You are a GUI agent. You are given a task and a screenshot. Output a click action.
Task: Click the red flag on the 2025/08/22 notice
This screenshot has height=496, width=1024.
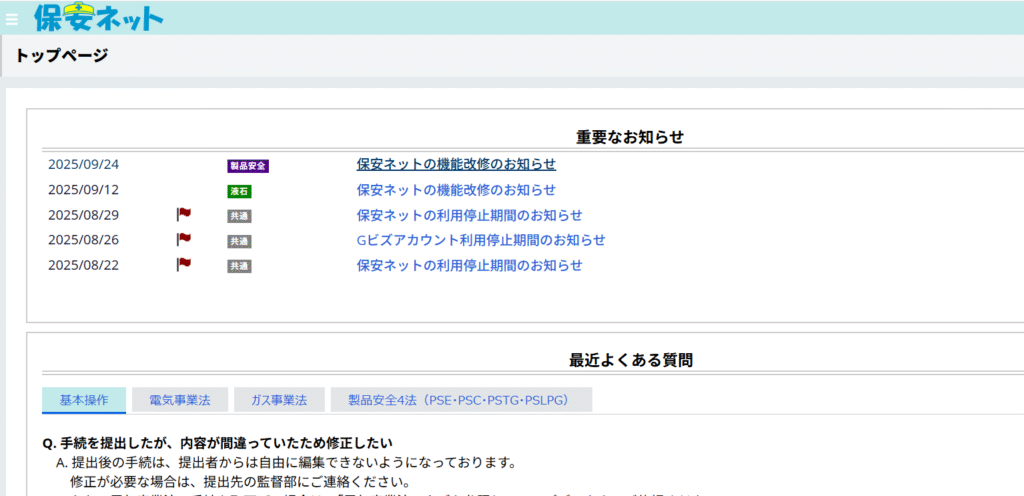tap(184, 264)
